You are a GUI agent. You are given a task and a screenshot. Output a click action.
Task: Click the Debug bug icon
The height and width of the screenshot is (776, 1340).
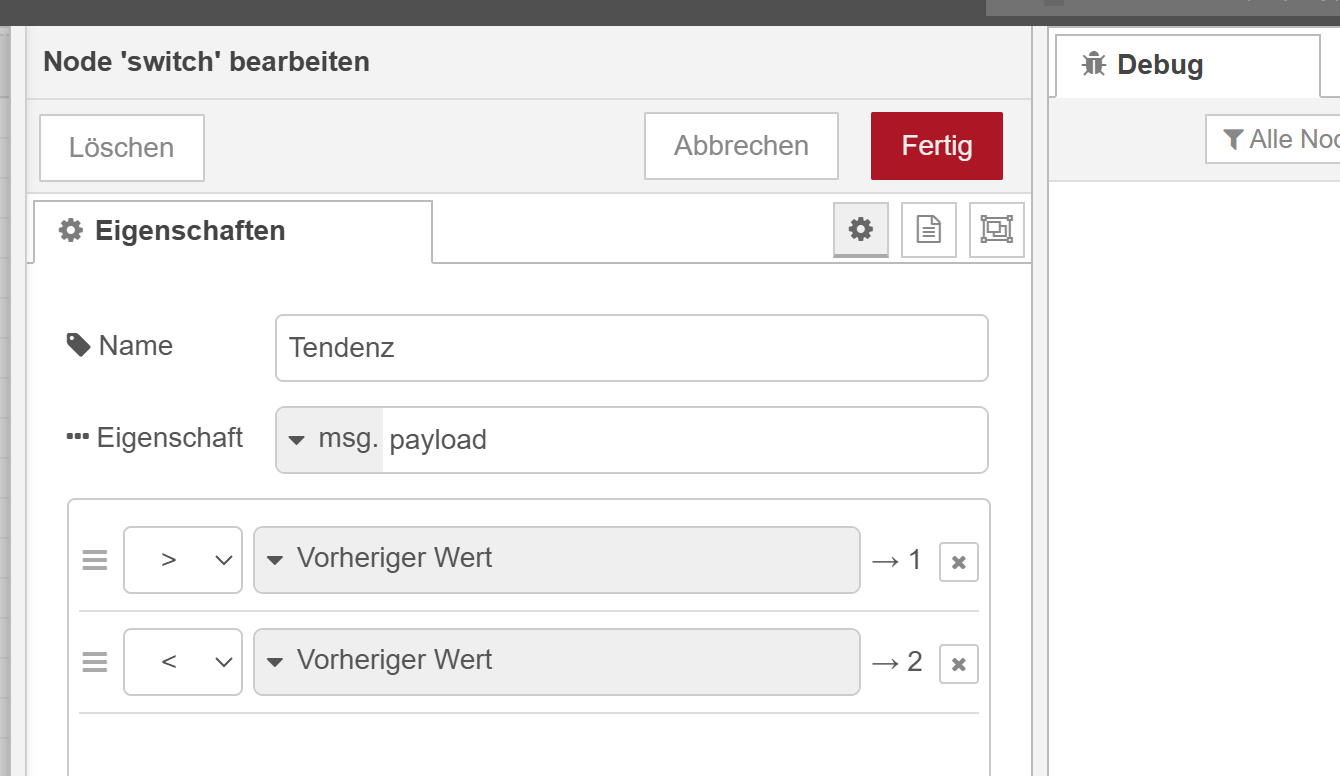click(1094, 65)
